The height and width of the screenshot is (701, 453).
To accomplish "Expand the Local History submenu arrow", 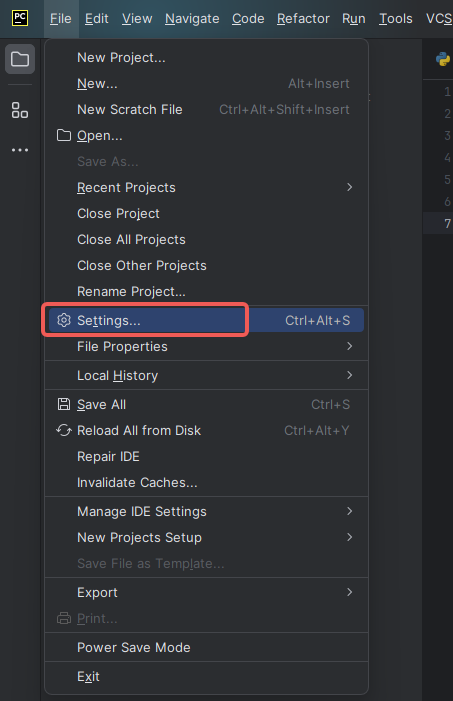I will click(350, 375).
